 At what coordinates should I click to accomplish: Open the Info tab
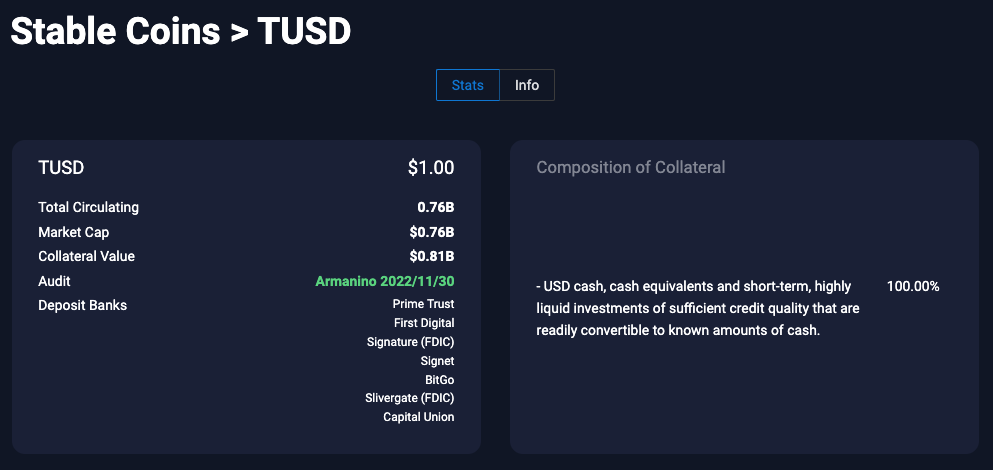point(527,85)
